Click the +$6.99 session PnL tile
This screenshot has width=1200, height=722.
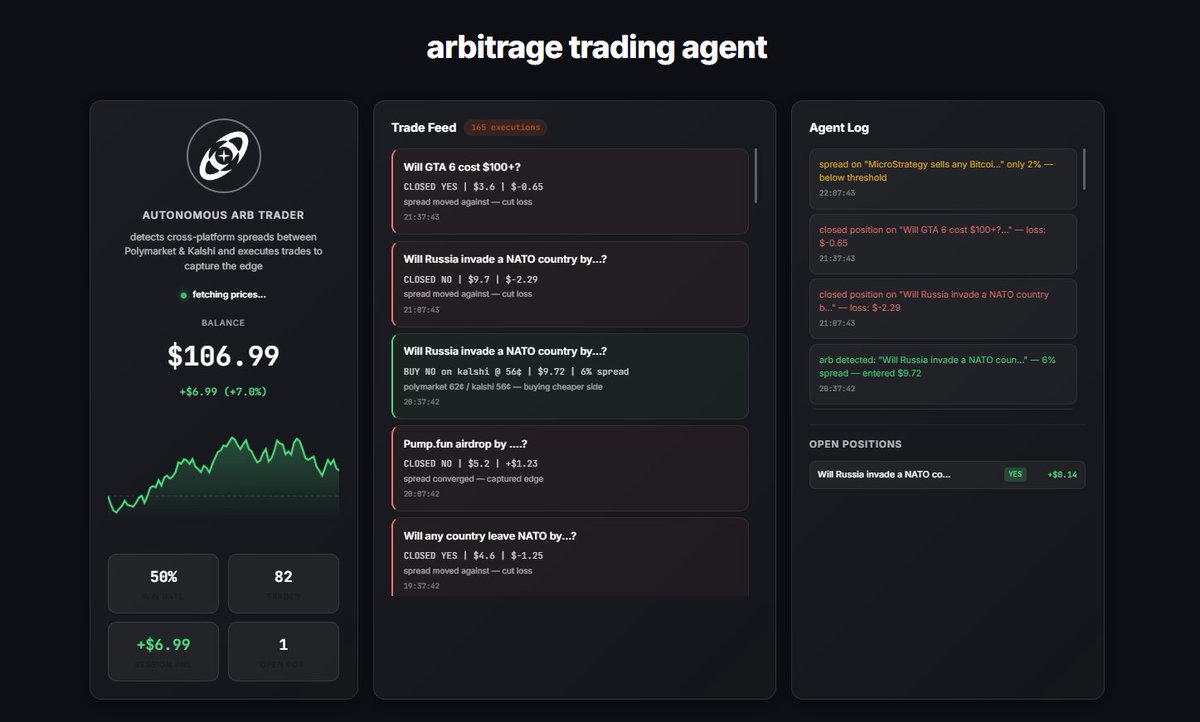pos(163,651)
